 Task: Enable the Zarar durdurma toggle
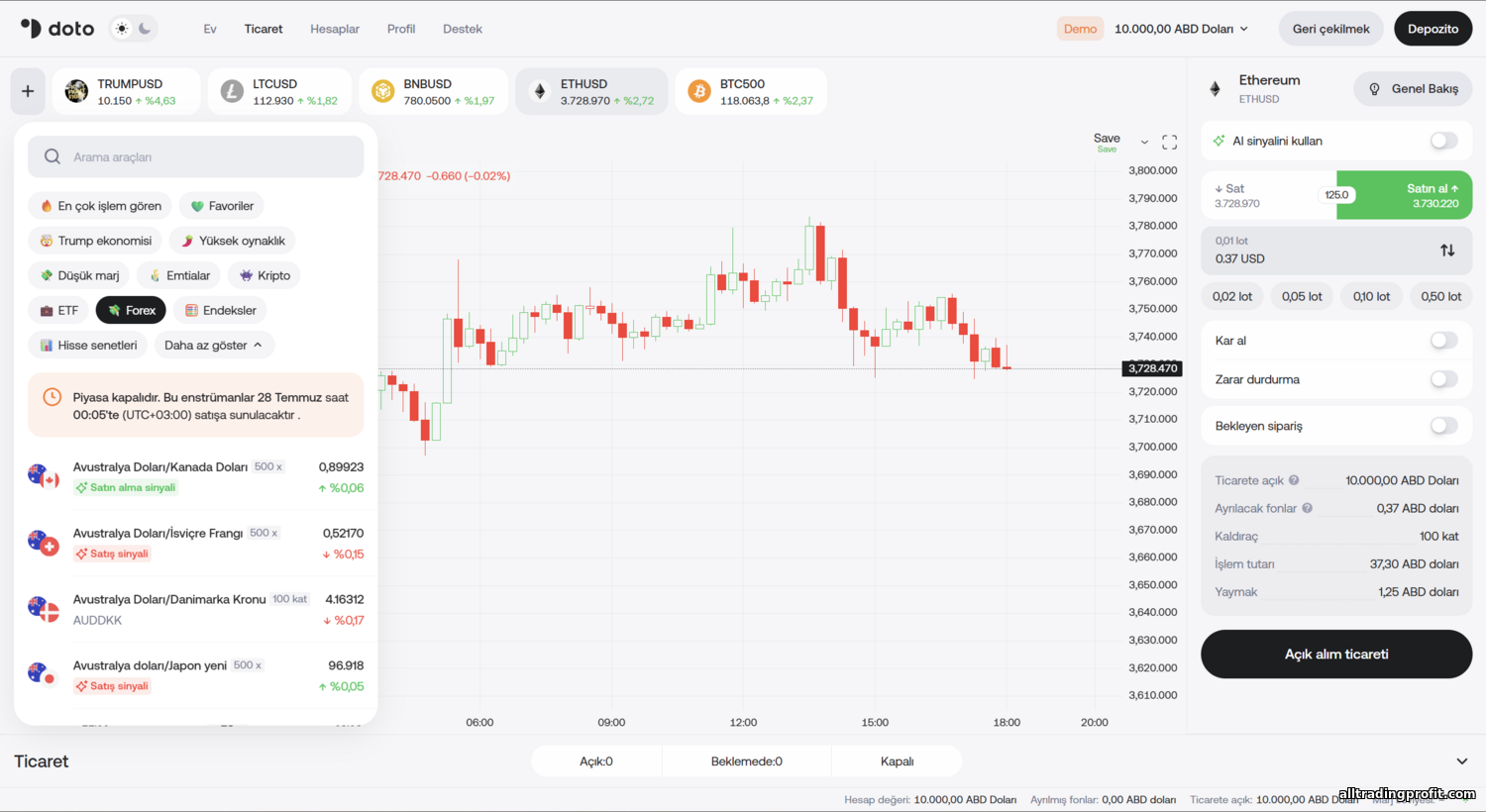pos(1443,379)
